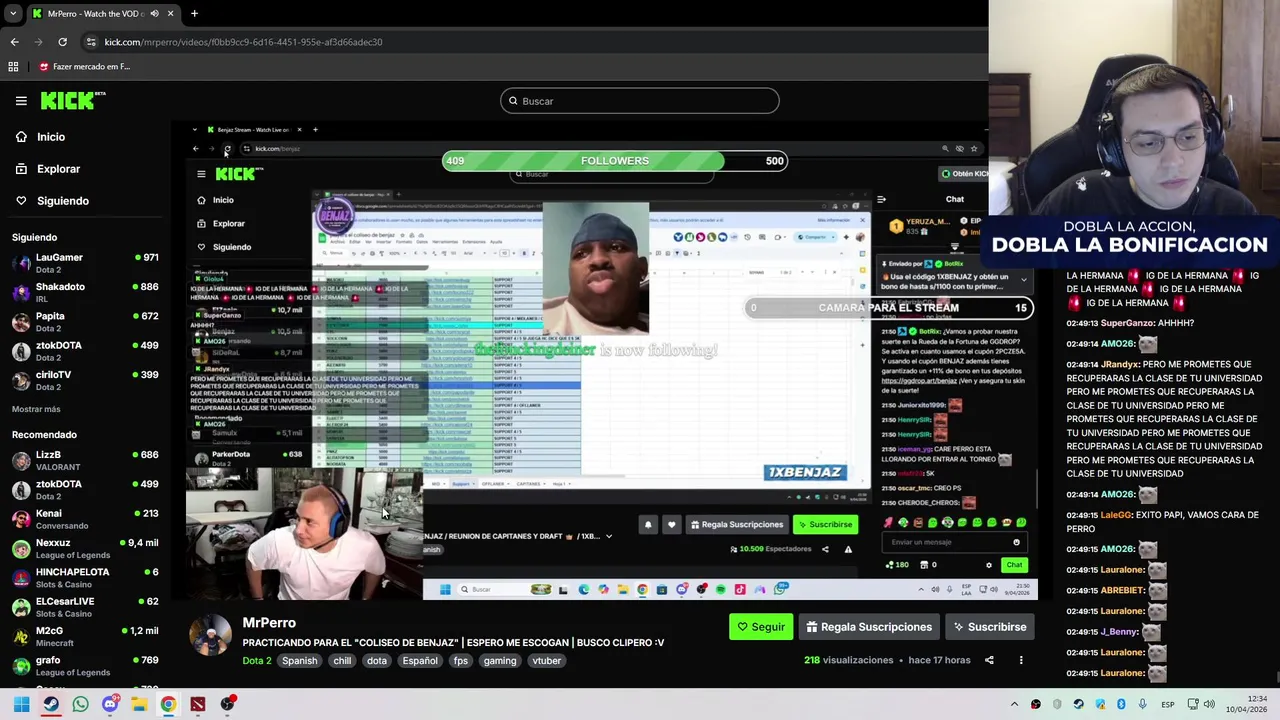Click the VOD video player
This screenshot has height=720, width=1280.
pos(612,360)
